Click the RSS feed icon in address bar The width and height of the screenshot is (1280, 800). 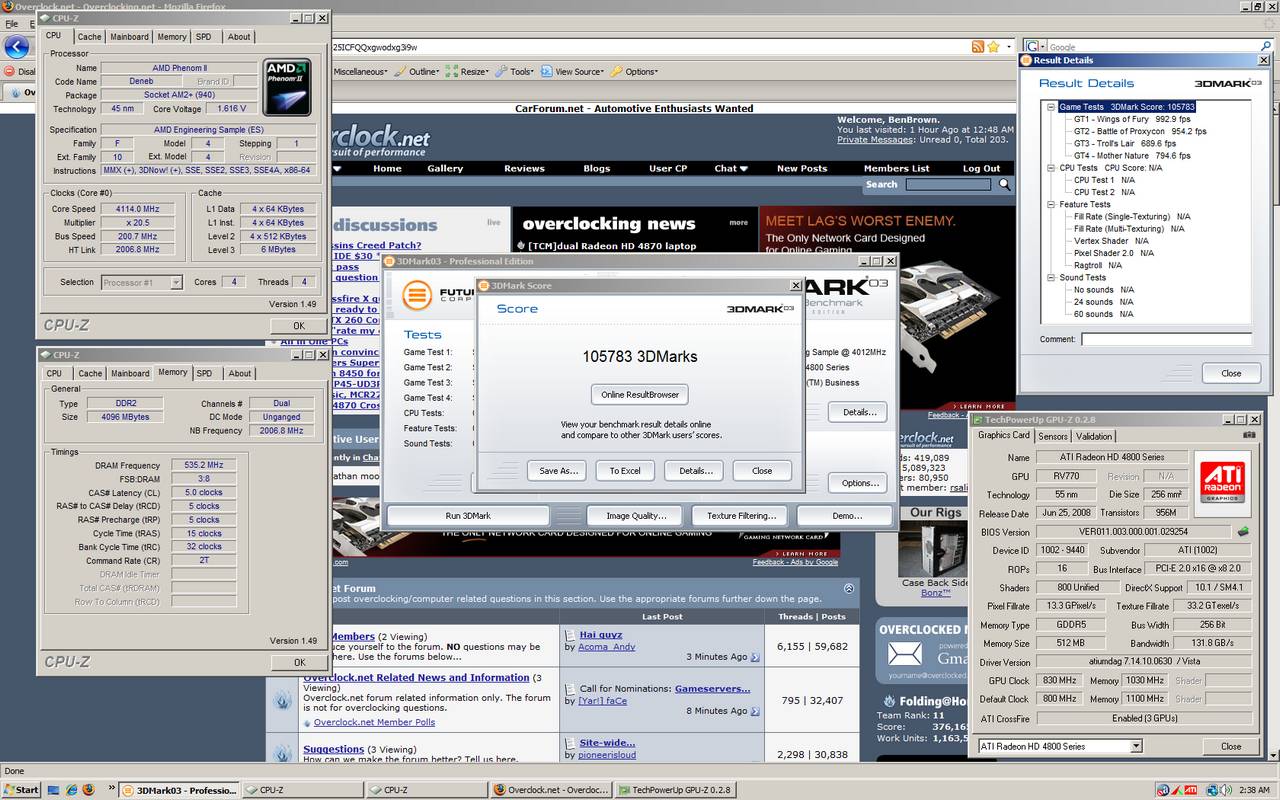click(x=978, y=47)
